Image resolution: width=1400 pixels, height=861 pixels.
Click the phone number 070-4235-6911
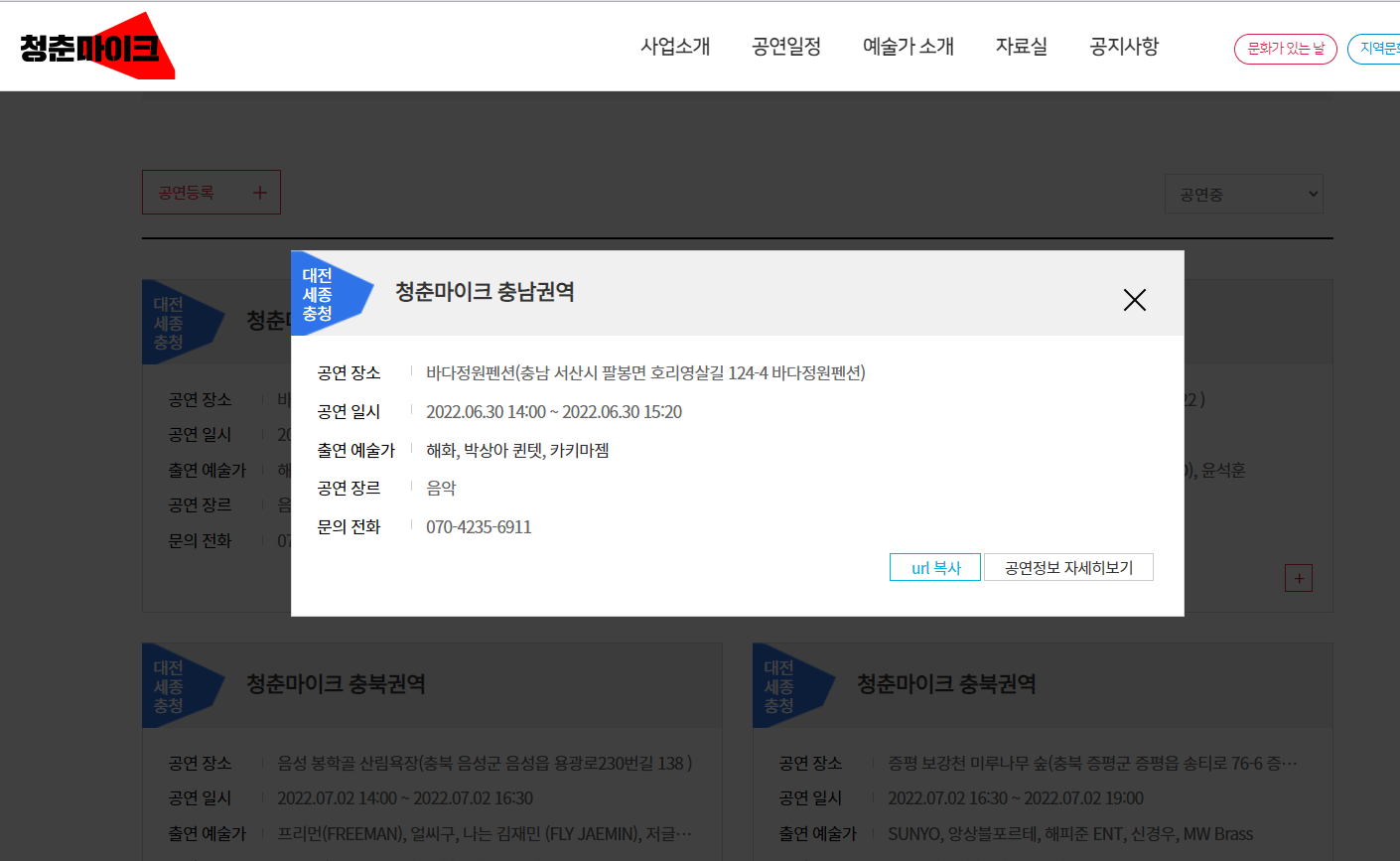coord(479,527)
